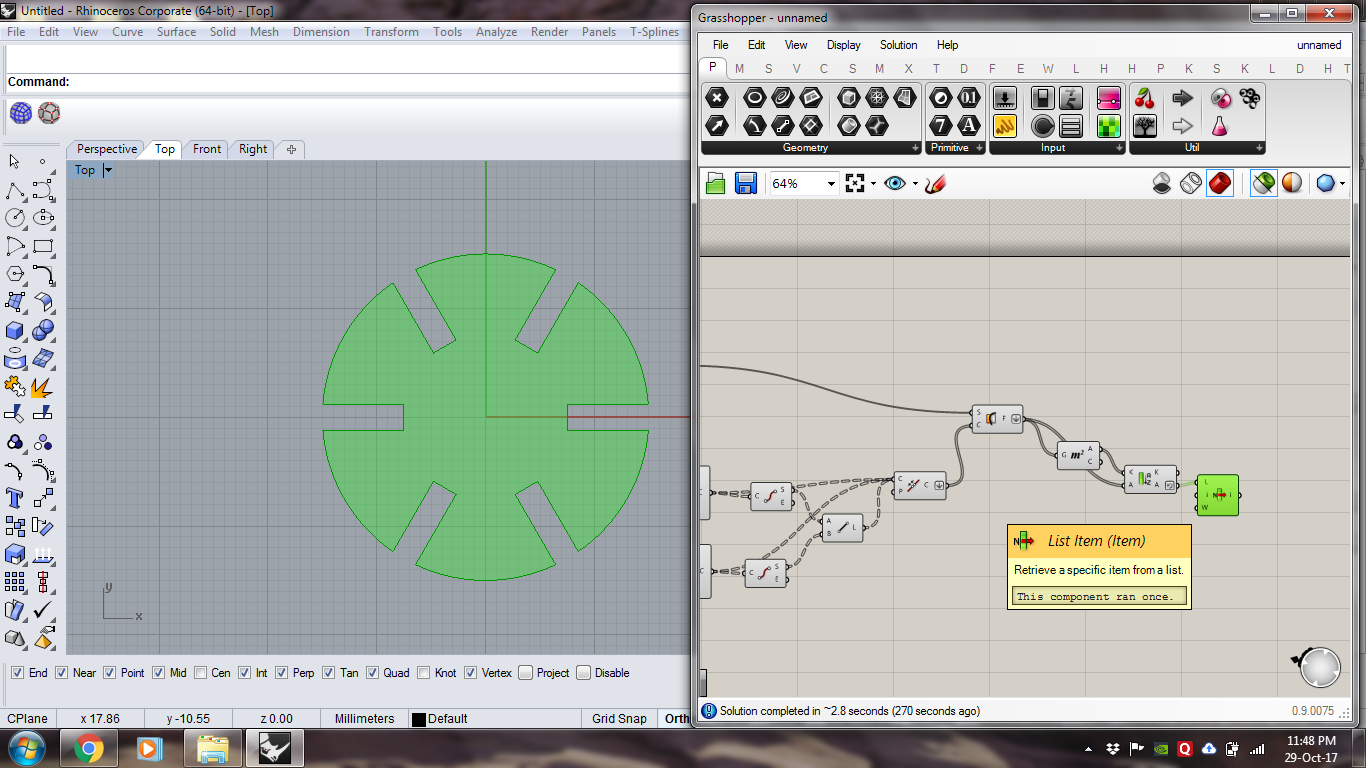The height and width of the screenshot is (768, 1366).
Task: Click the pink Gradient input icon
Action: click(1108, 97)
